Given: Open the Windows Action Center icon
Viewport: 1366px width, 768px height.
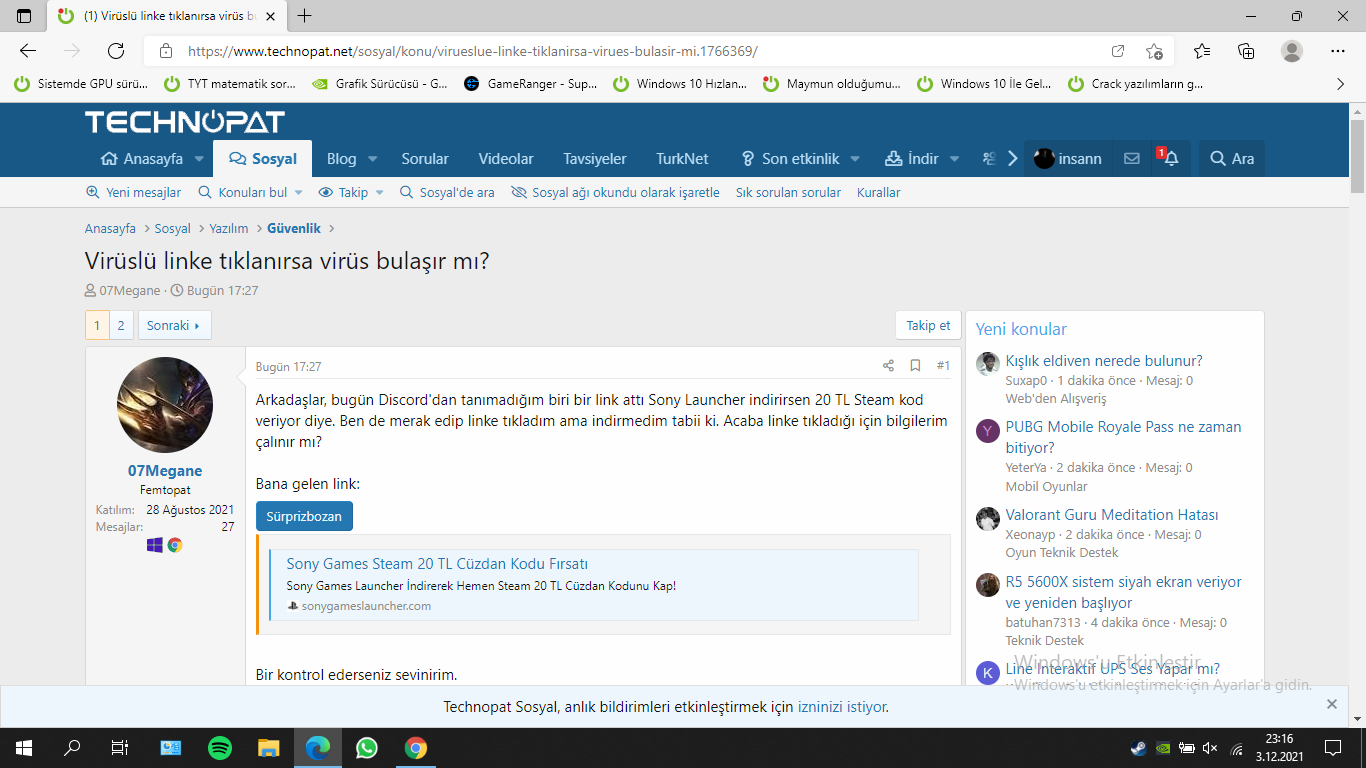Looking at the screenshot, I should [x=1332, y=747].
